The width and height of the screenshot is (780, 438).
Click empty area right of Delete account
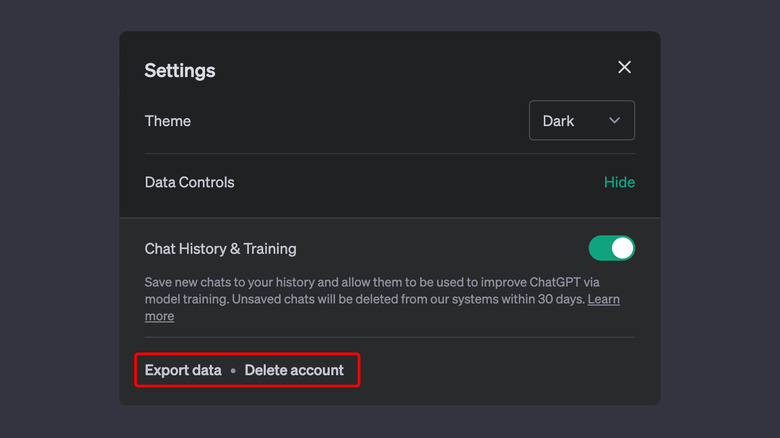[500, 370]
